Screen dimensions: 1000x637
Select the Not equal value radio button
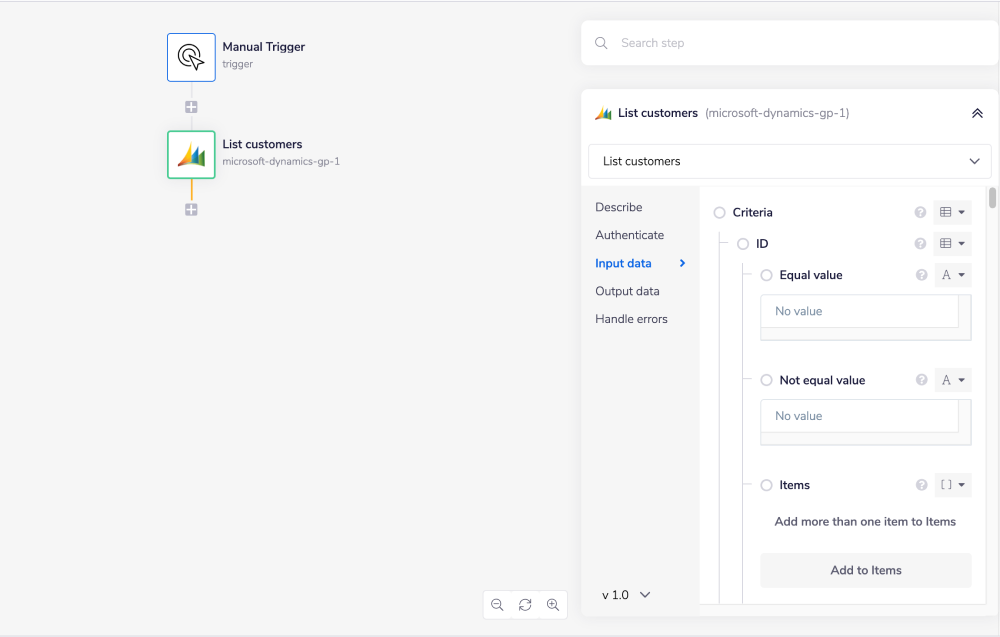(767, 380)
